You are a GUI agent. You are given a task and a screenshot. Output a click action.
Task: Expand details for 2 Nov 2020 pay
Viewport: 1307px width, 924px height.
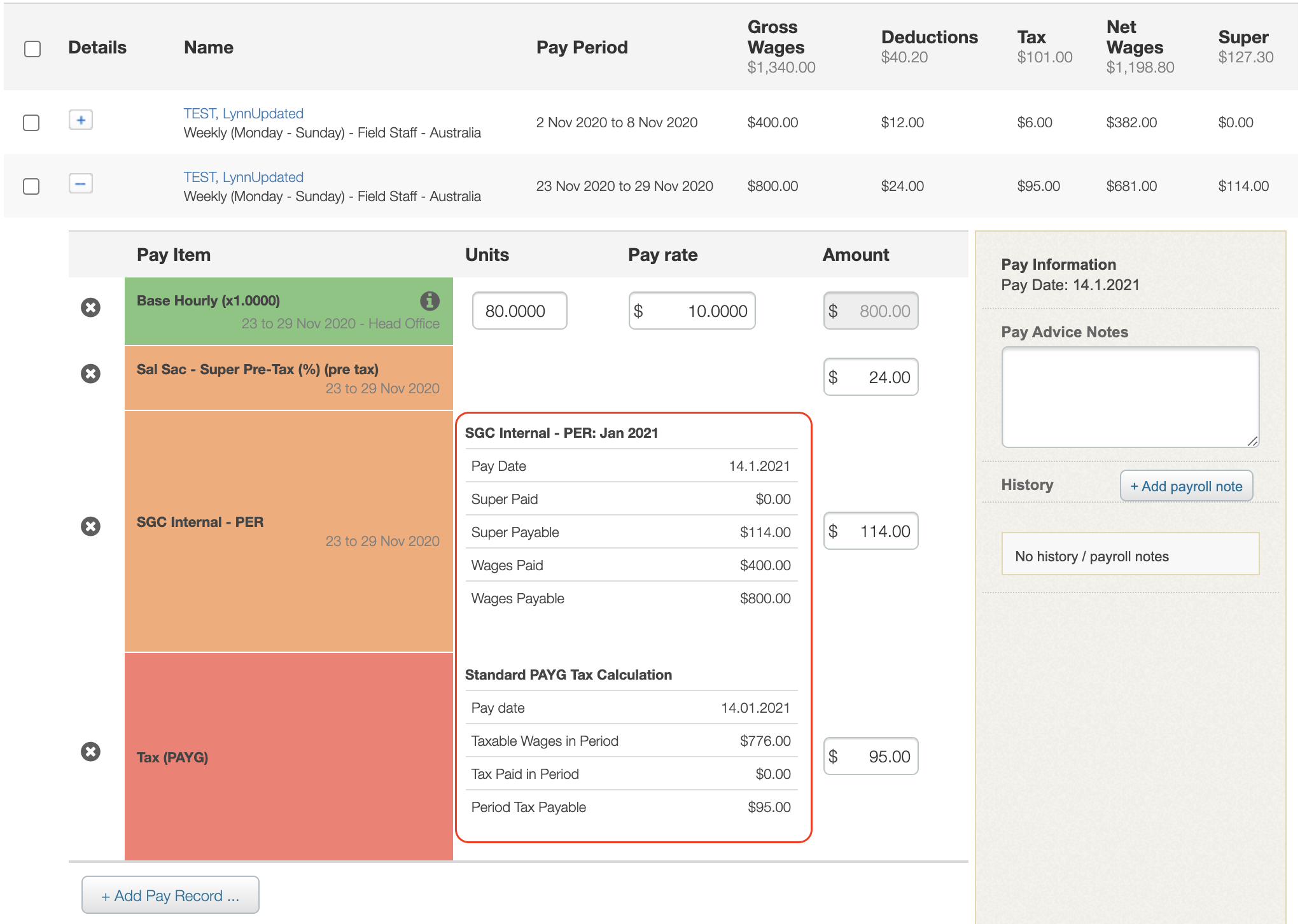tap(81, 120)
